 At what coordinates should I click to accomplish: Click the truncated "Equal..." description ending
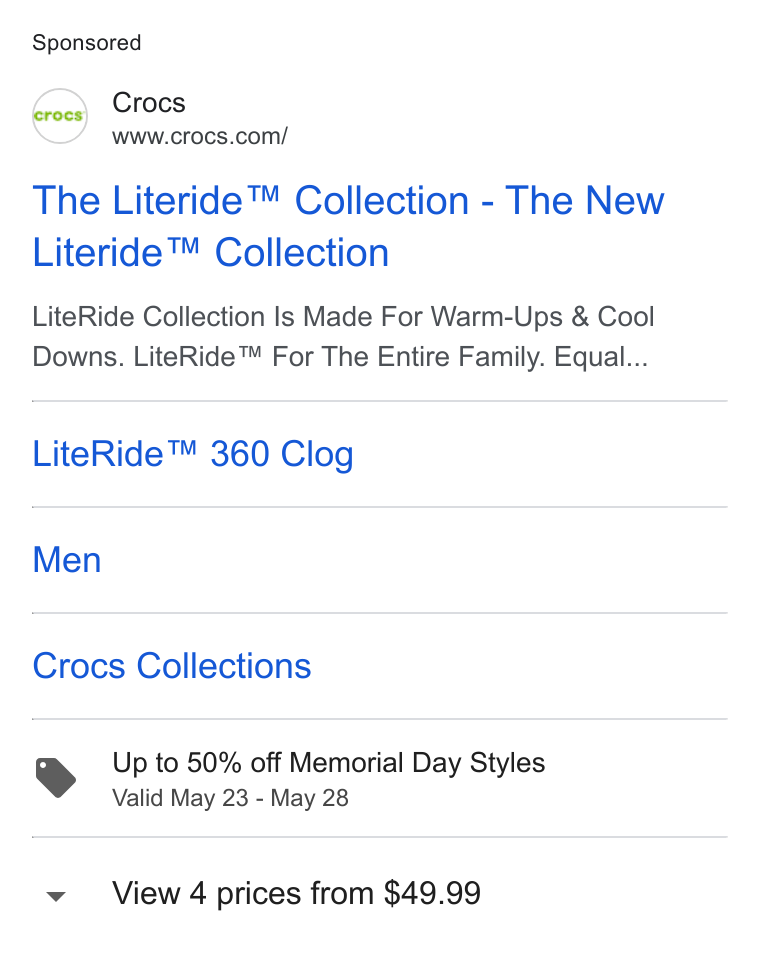pyautogui.click(x=601, y=357)
